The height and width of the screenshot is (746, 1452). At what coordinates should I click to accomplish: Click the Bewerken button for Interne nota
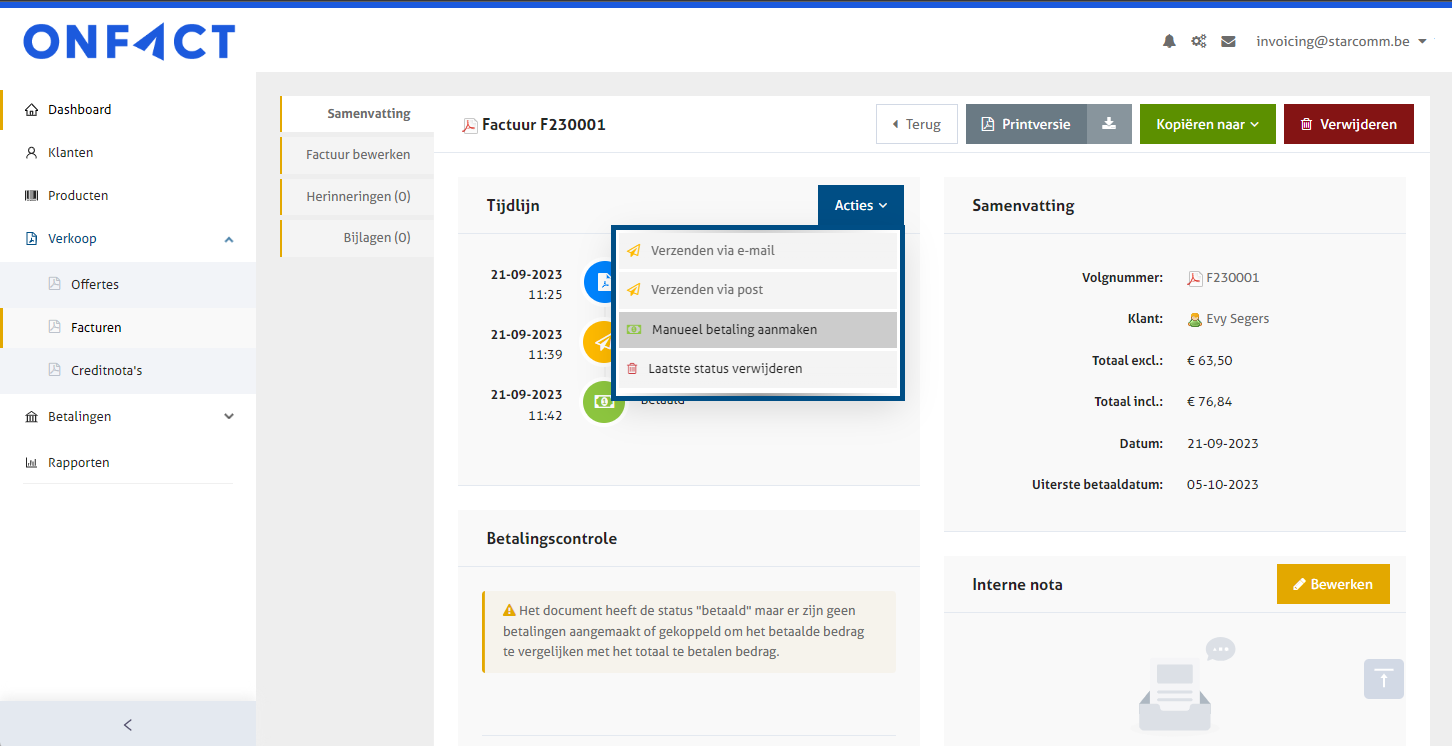[x=1332, y=584]
